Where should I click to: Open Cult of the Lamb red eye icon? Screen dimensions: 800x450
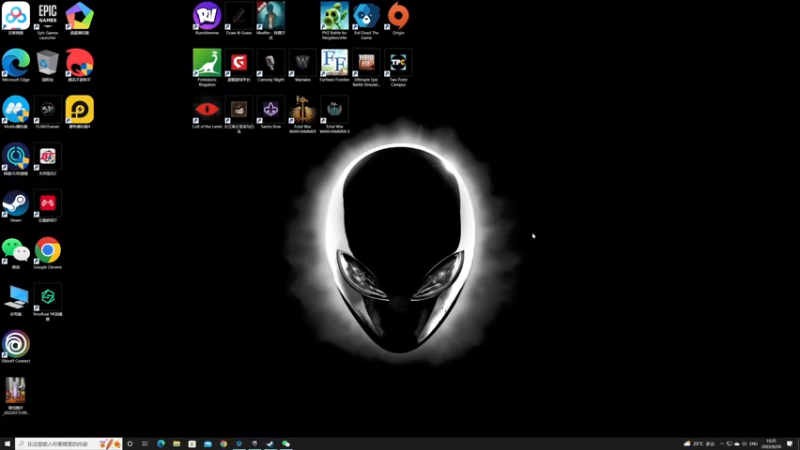pyautogui.click(x=207, y=111)
